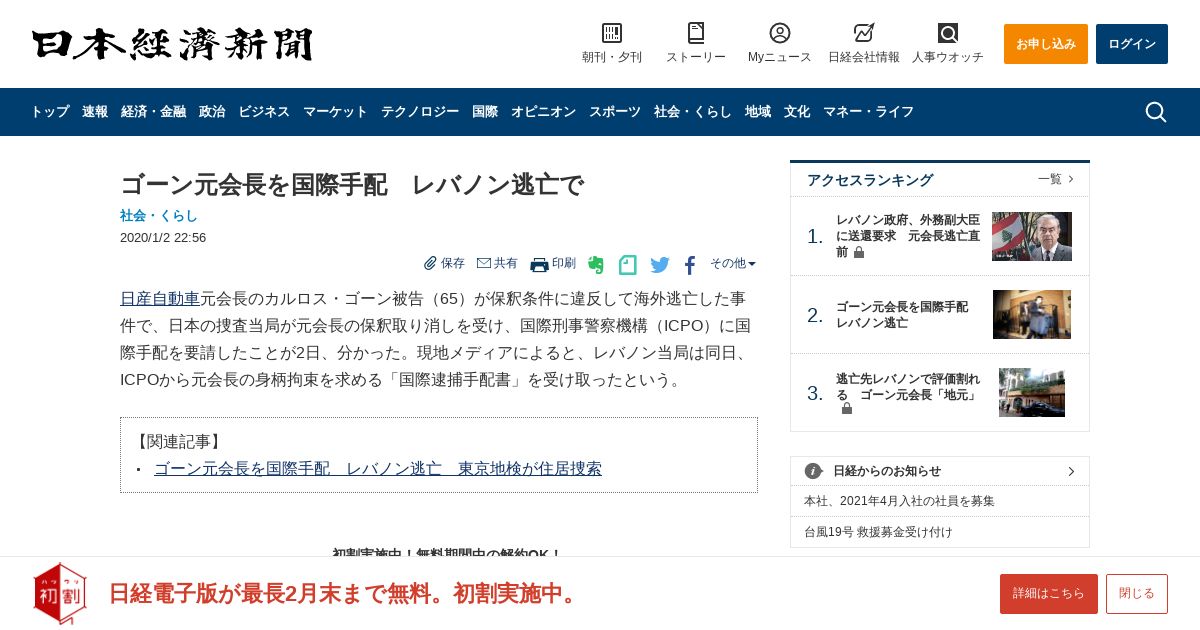Share via the green note icon
The height and width of the screenshot is (630, 1200).
pyautogui.click(x=628, y=265)
